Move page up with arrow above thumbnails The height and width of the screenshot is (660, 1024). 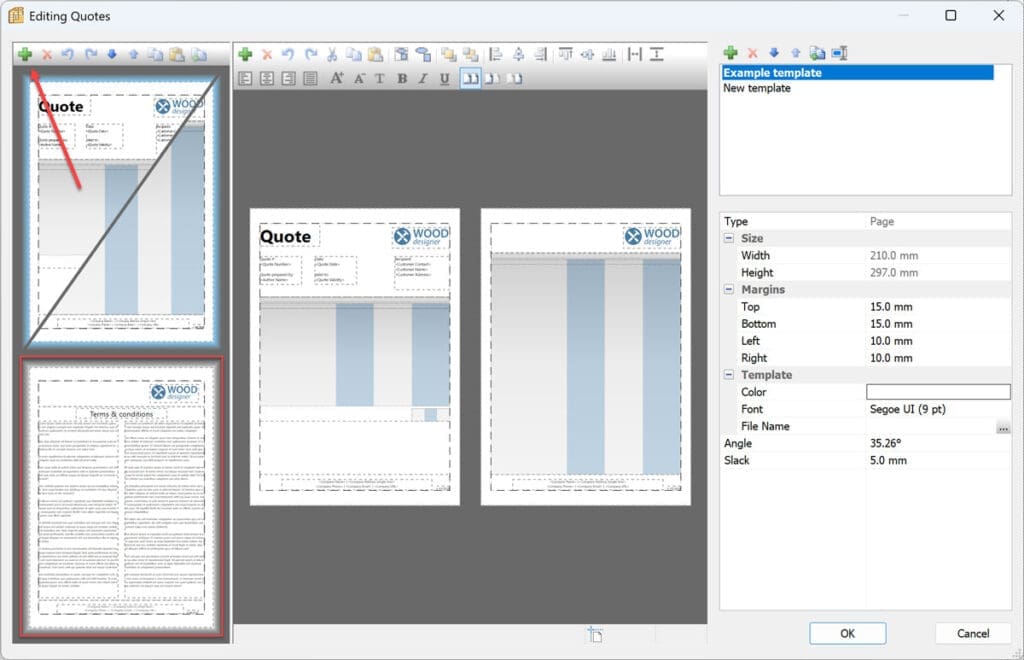coord(133,55)
